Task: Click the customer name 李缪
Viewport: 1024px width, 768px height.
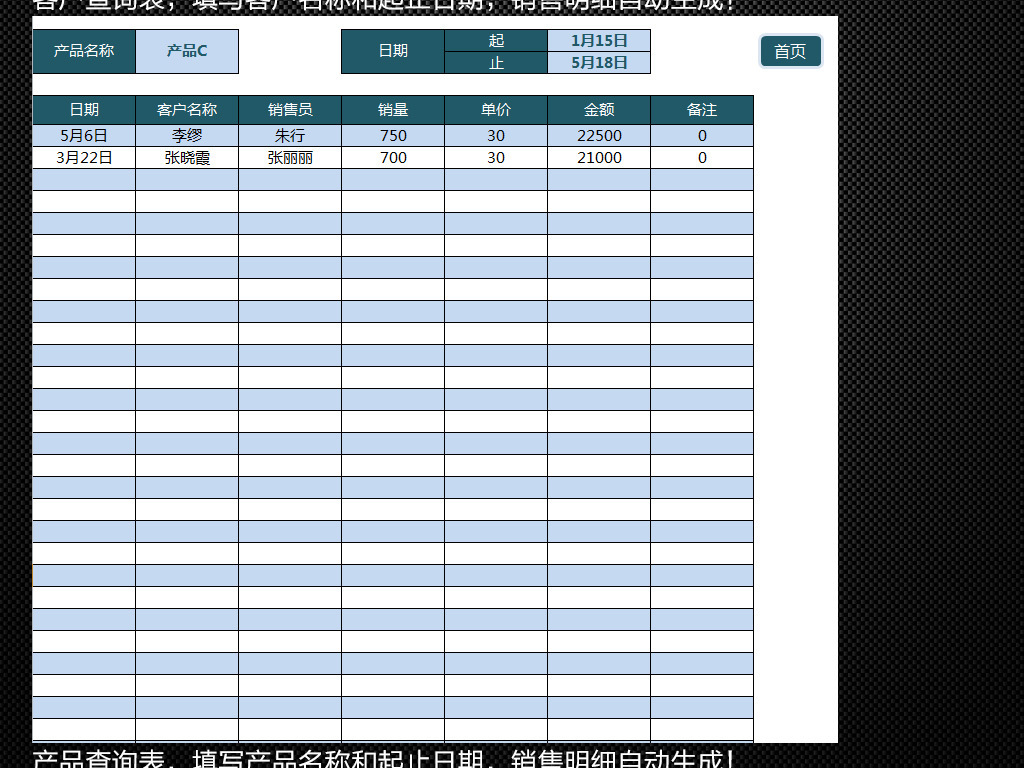Action: click(186, 135)
